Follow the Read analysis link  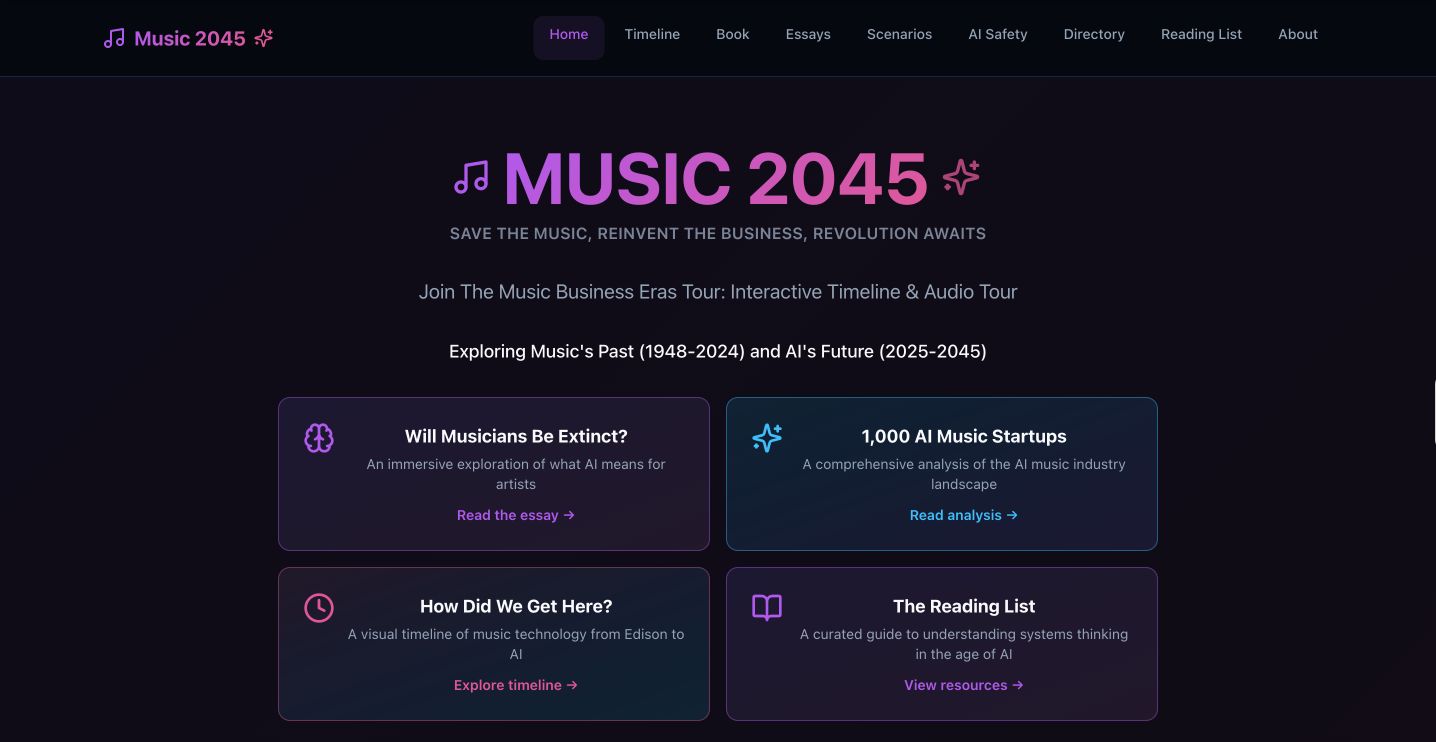point(964,515)
